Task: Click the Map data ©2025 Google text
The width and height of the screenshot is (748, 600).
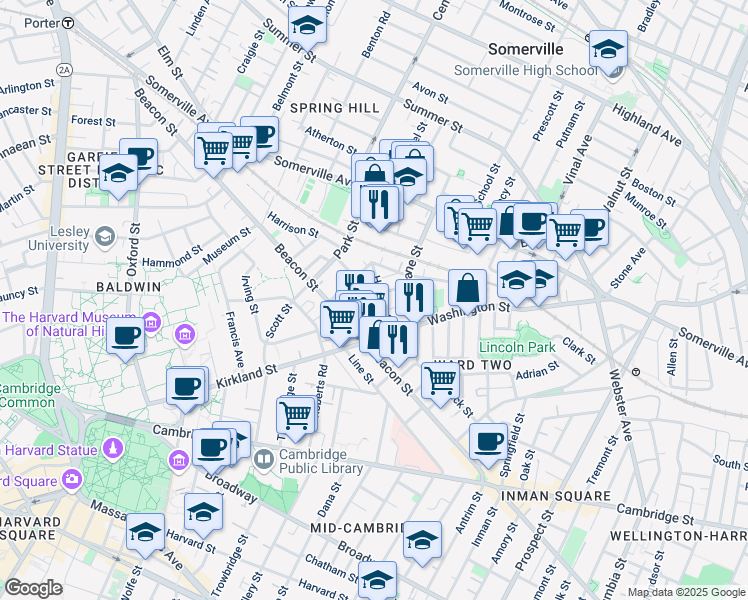Action: point(686,592)
